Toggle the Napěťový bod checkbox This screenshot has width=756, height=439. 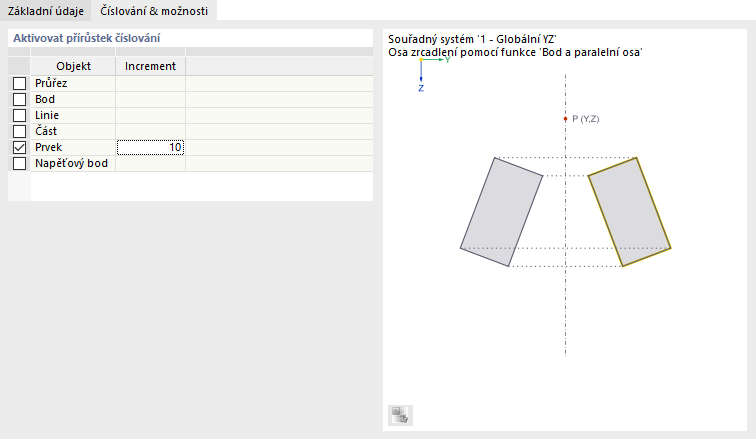coord(19,164)
